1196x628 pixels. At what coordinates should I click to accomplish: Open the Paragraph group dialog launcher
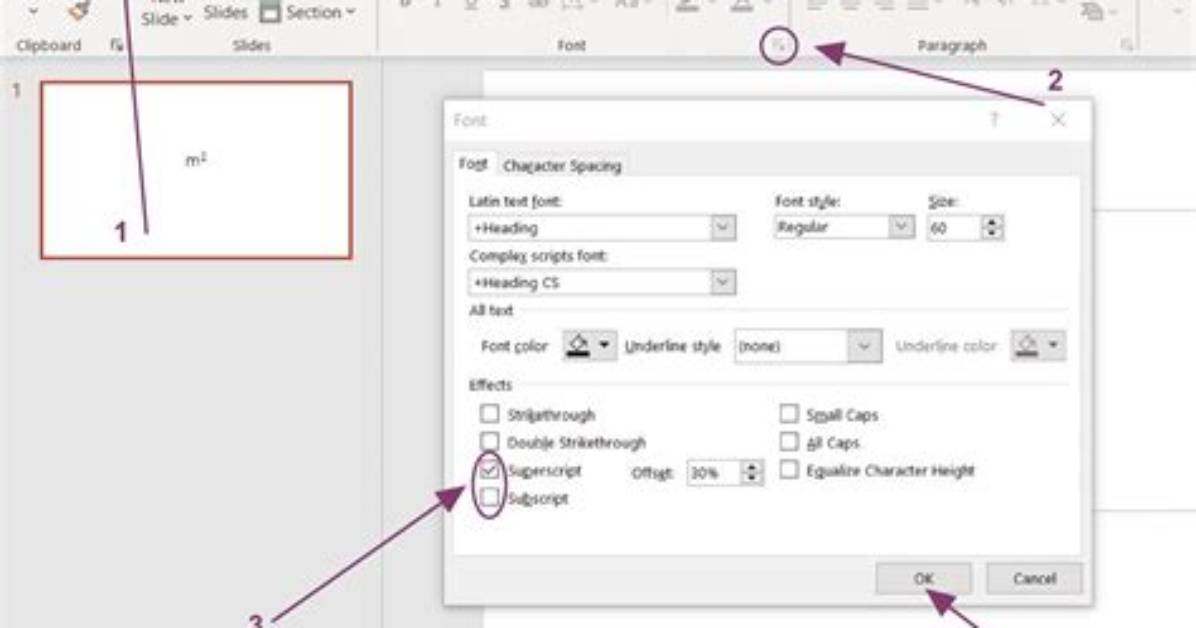click(1127, 46)
